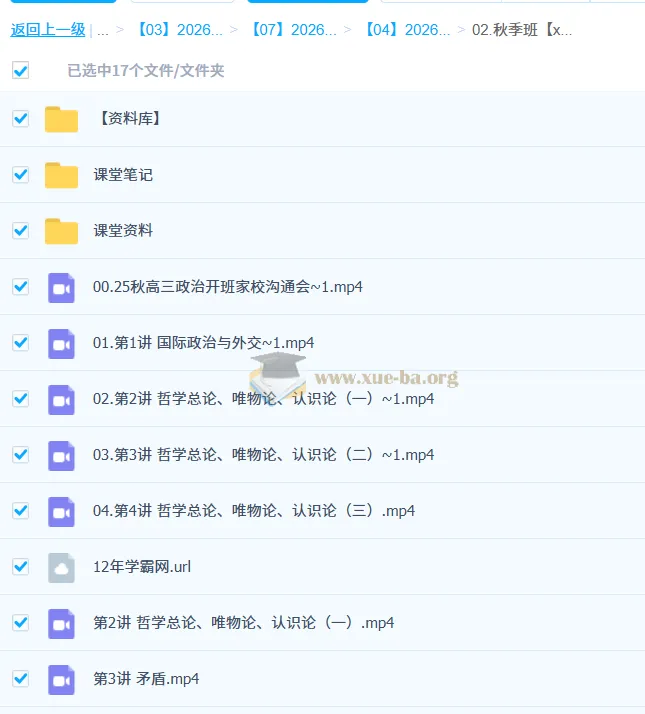Select current folder 02.秋季班 in breadcrumb
Screen dimensions: 645x714
[x=522, y=30]
